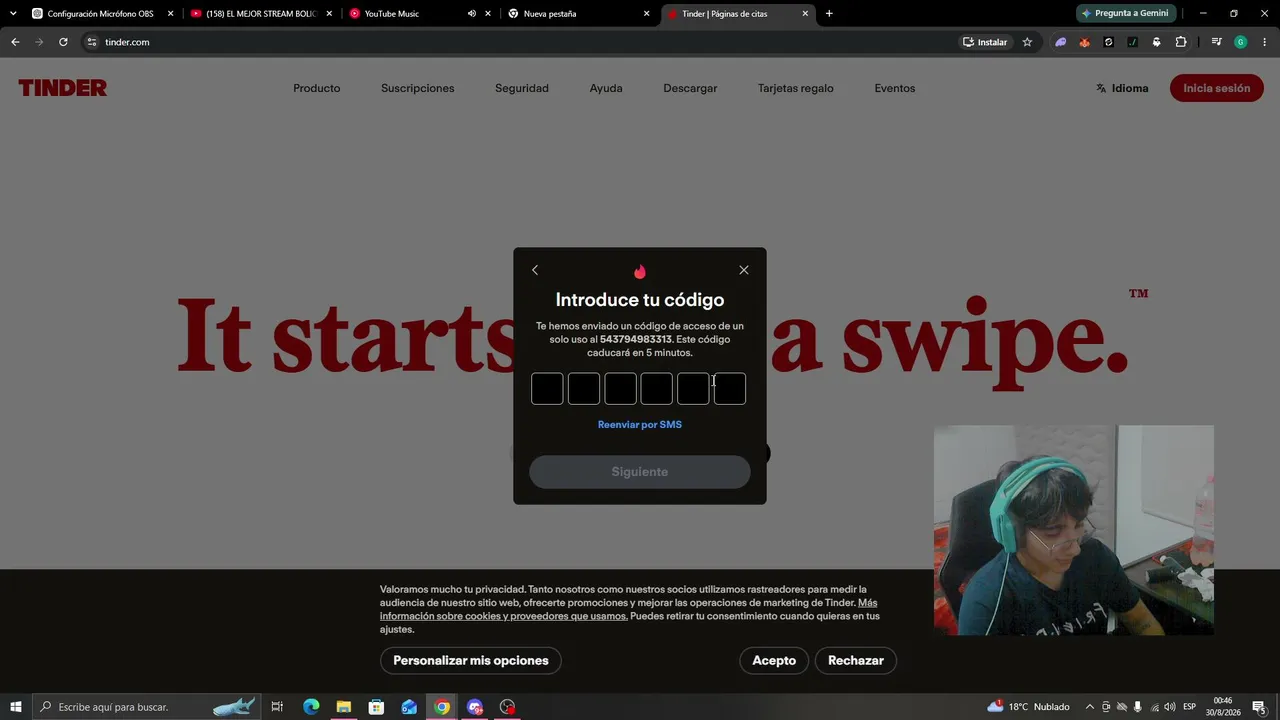
Task: Mute the YouTube Music tab audio
Action: pyautogui.click(x=472, y=14)
